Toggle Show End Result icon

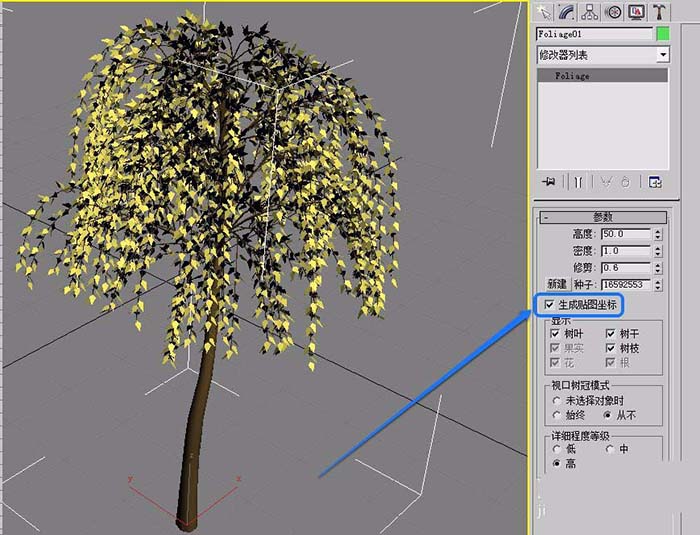(578, 182)
